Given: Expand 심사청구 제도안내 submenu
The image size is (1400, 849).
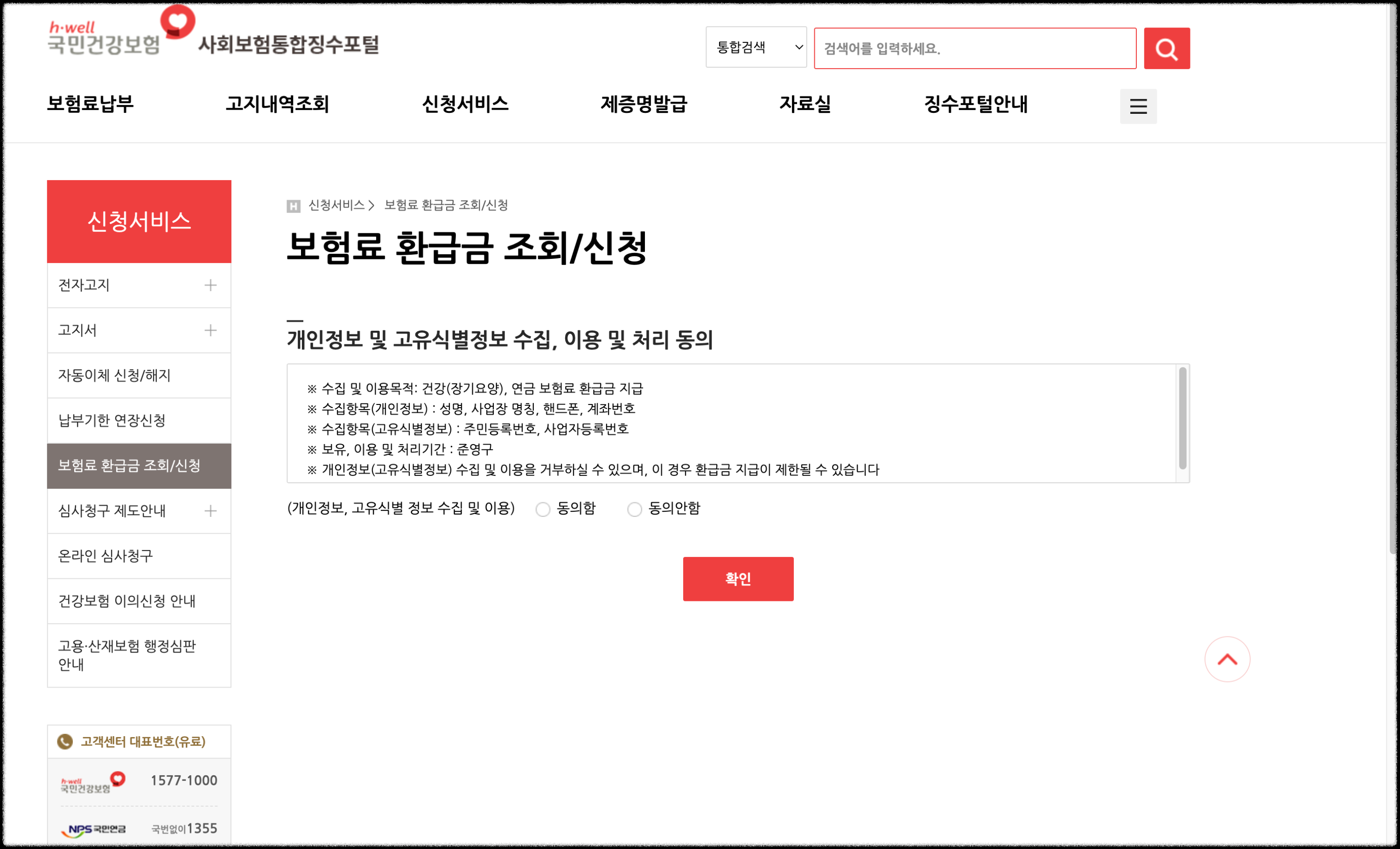Looking at the screenshot, I should [x=210, y=511].
